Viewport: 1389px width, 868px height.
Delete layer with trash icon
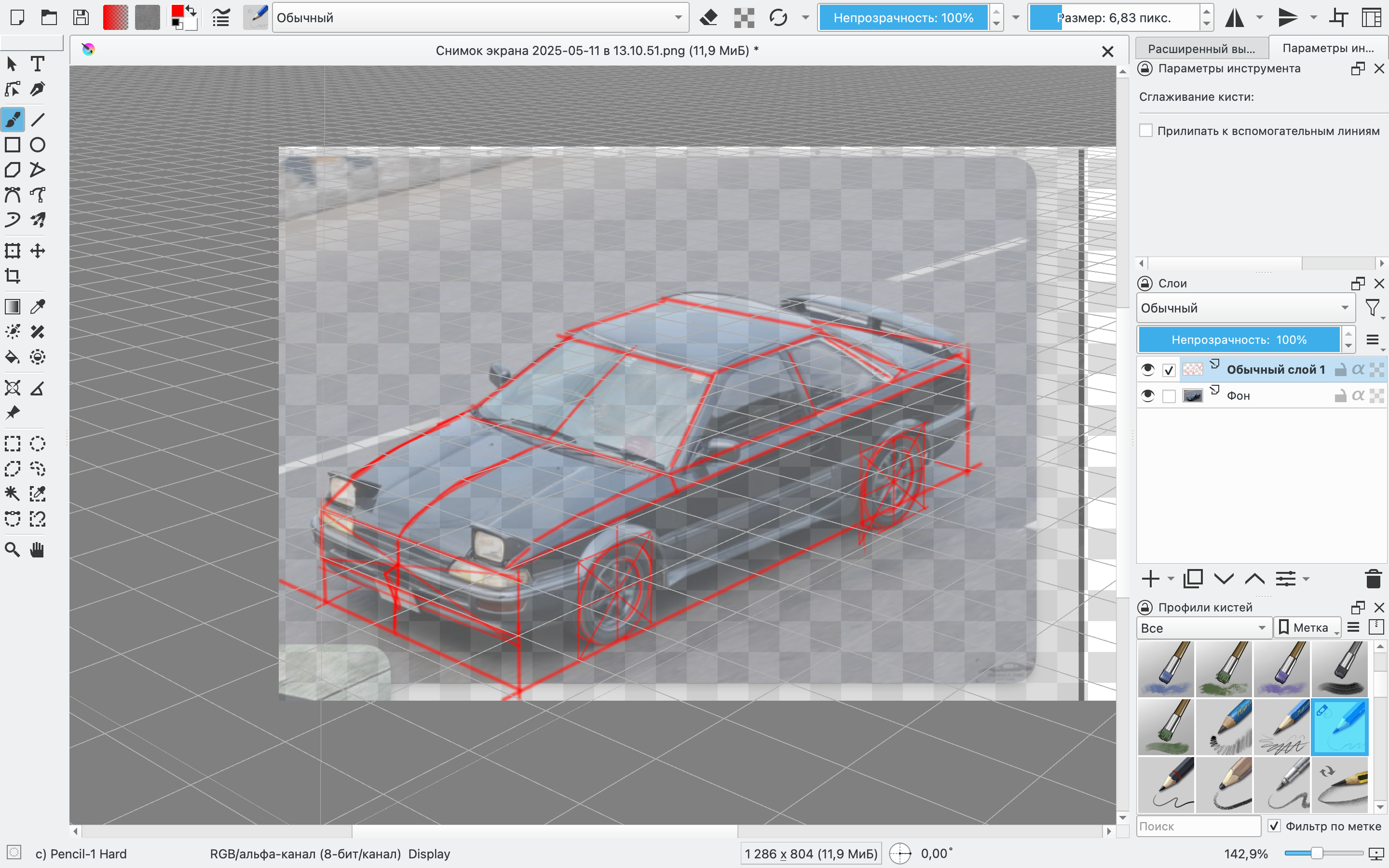click(1373, 579)
